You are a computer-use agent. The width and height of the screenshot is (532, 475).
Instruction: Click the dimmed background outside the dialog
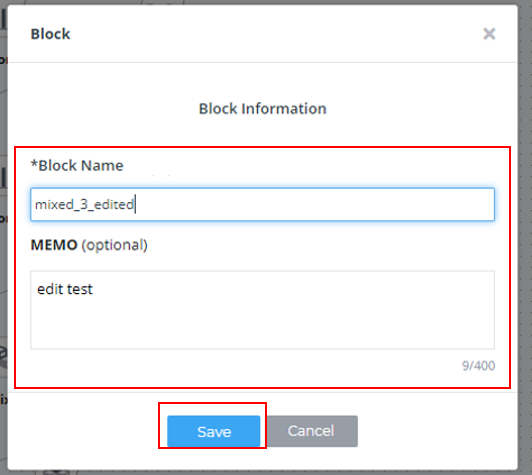click(525, 238)
